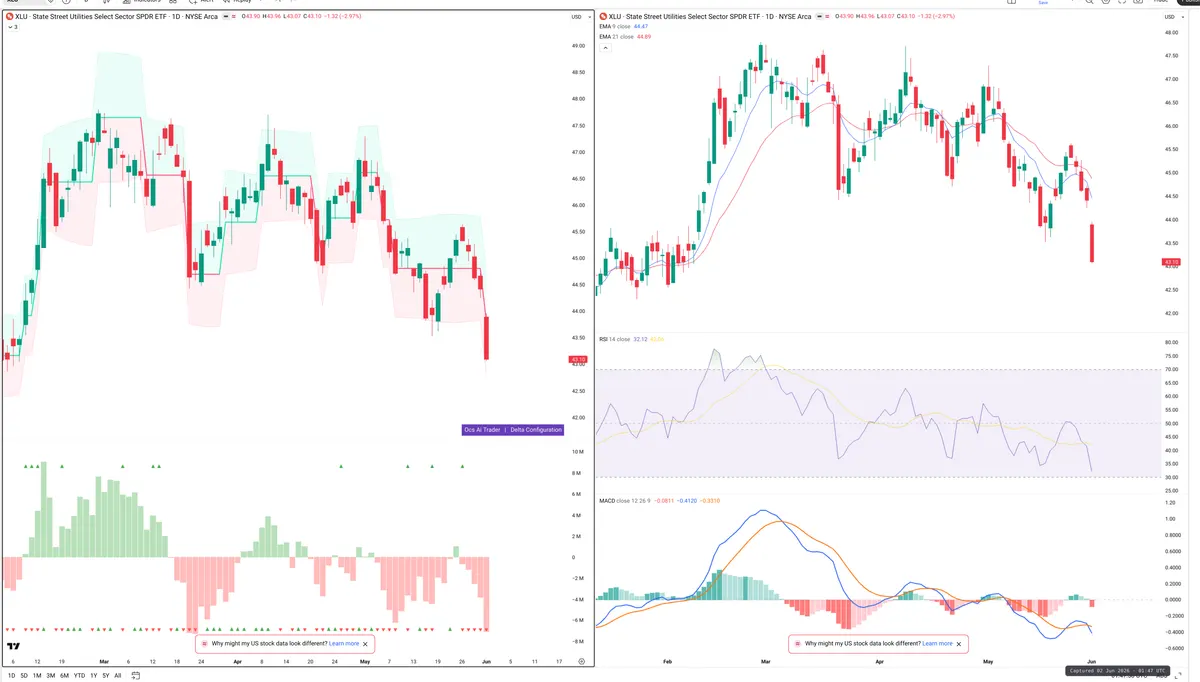Open chart settings gear on left time axis
The image size is (1200, 682).
point(581,662)
